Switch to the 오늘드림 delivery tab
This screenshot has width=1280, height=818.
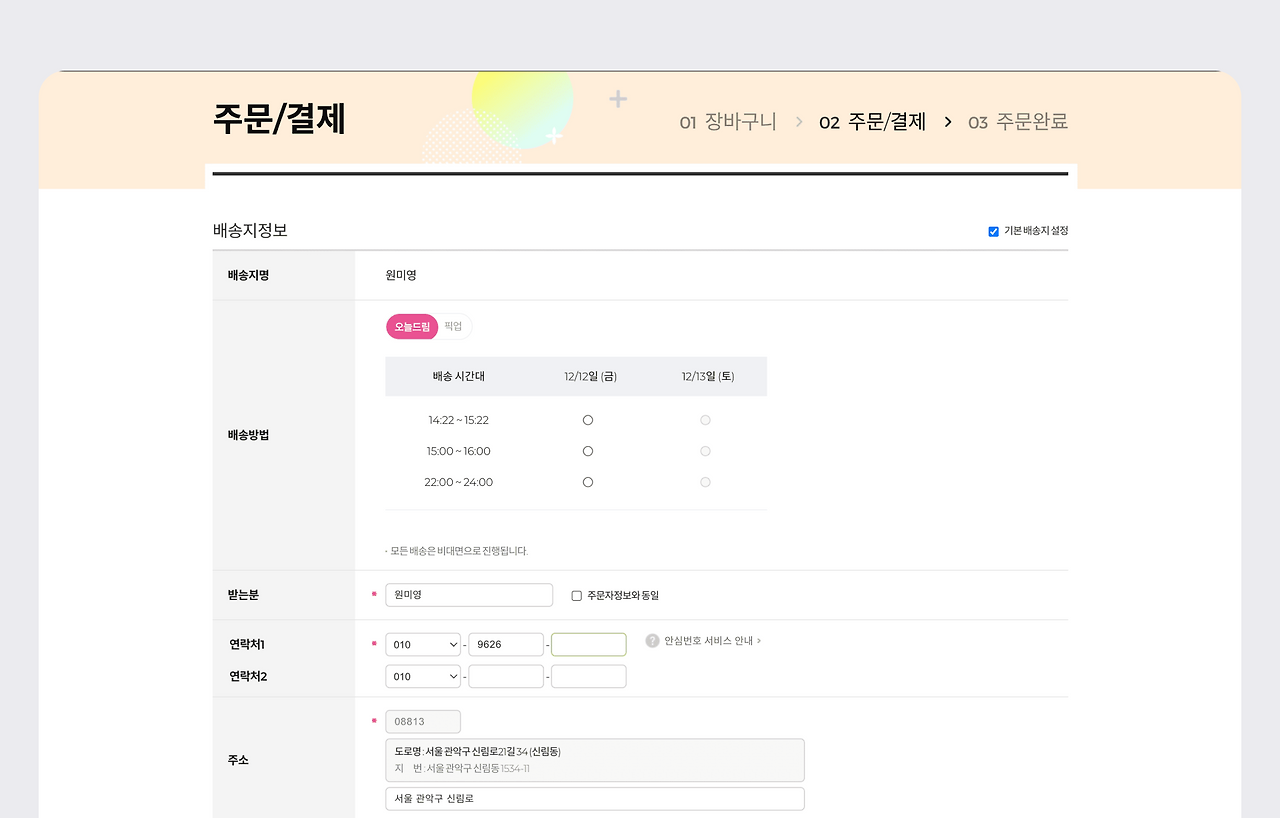(x=412, y=327)
